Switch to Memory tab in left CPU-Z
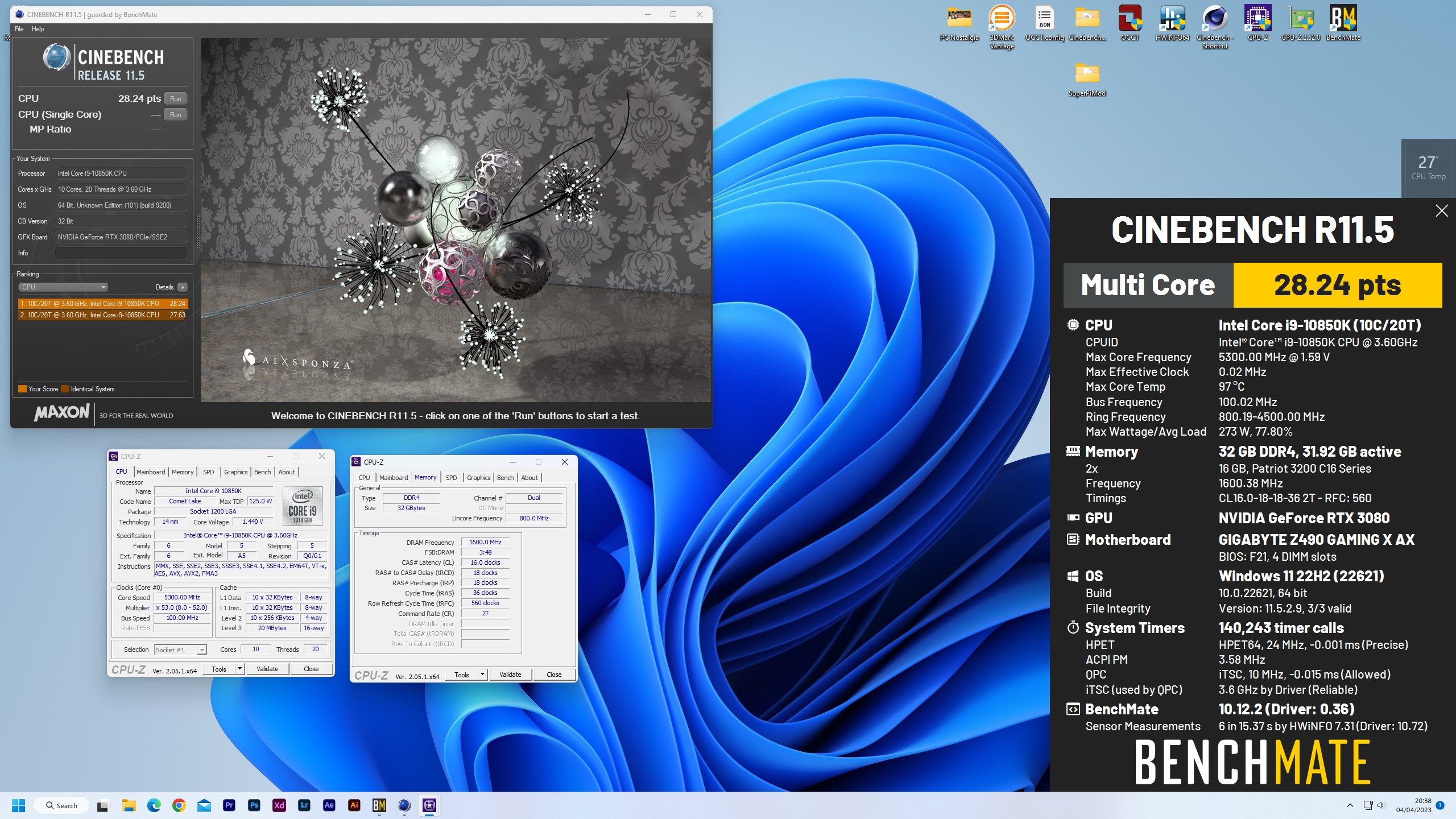 pos(183,472)
